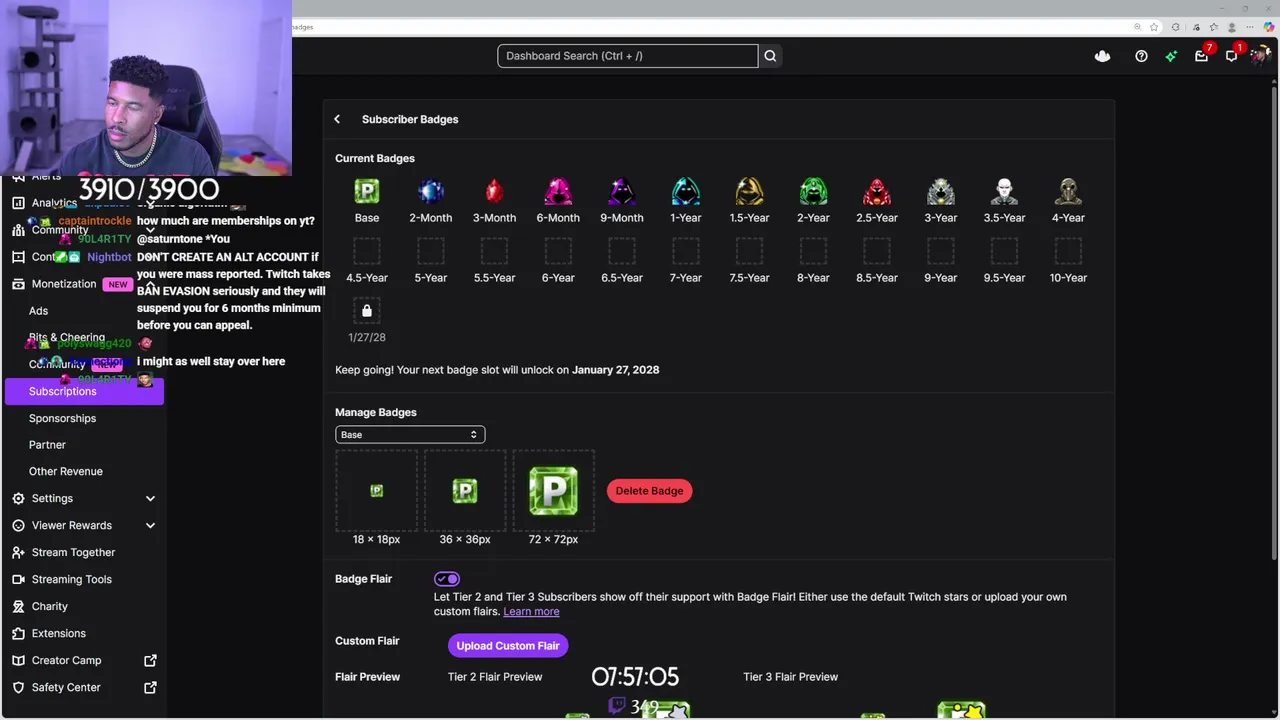Open Safety Center external link icon

[150, 687]
